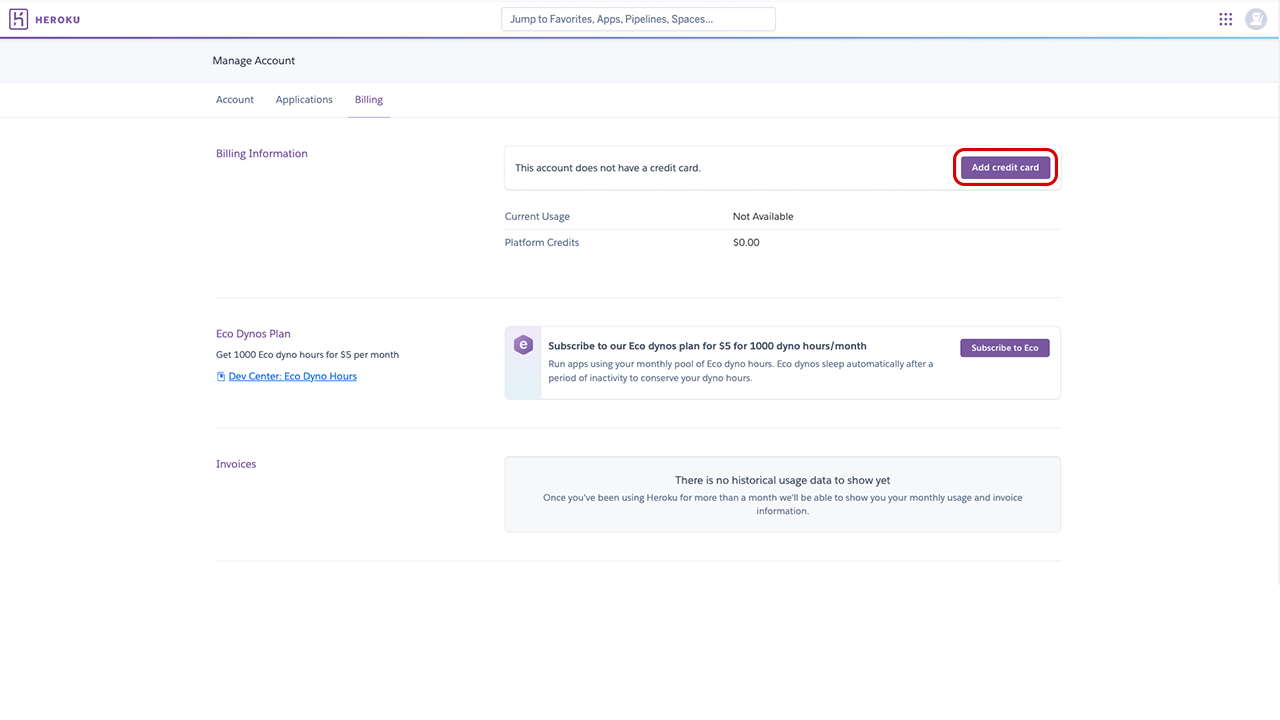The width and height of the screenshot is (1280, 720).
Task: Click the Current Usage Not Available value
Action: coord(763,217)
